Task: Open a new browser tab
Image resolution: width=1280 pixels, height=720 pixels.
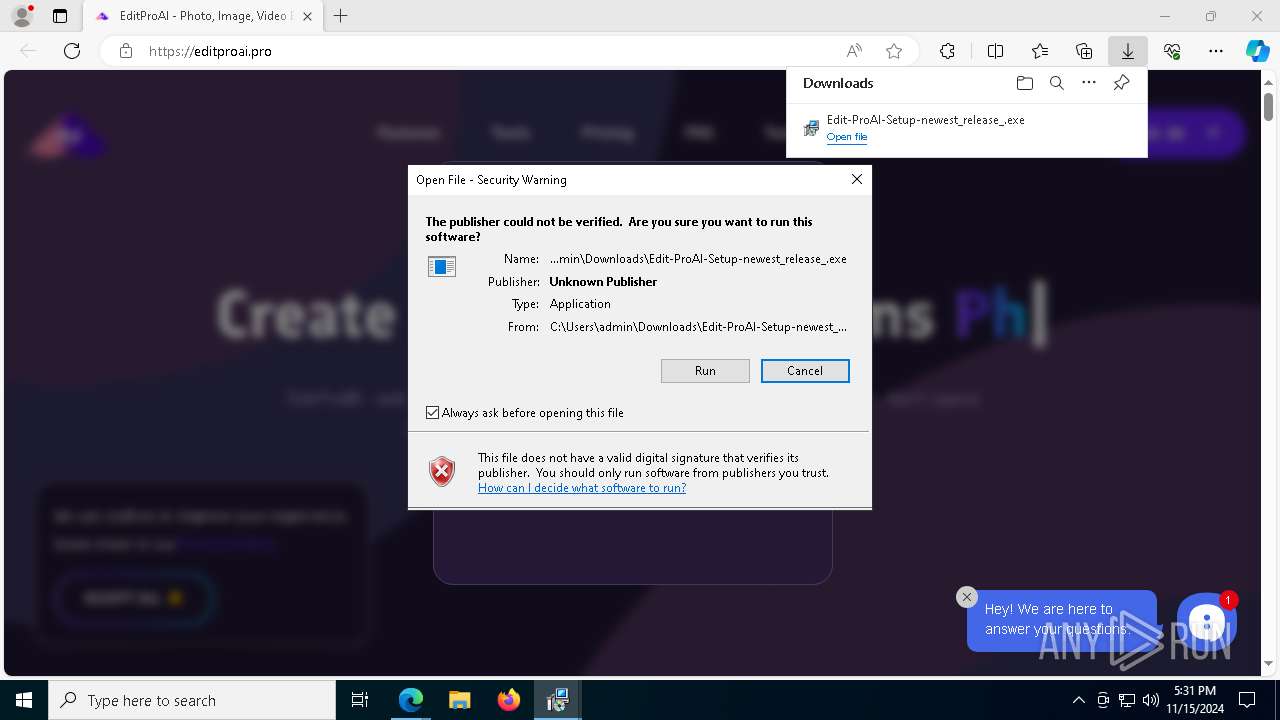Action: [341, 16]
